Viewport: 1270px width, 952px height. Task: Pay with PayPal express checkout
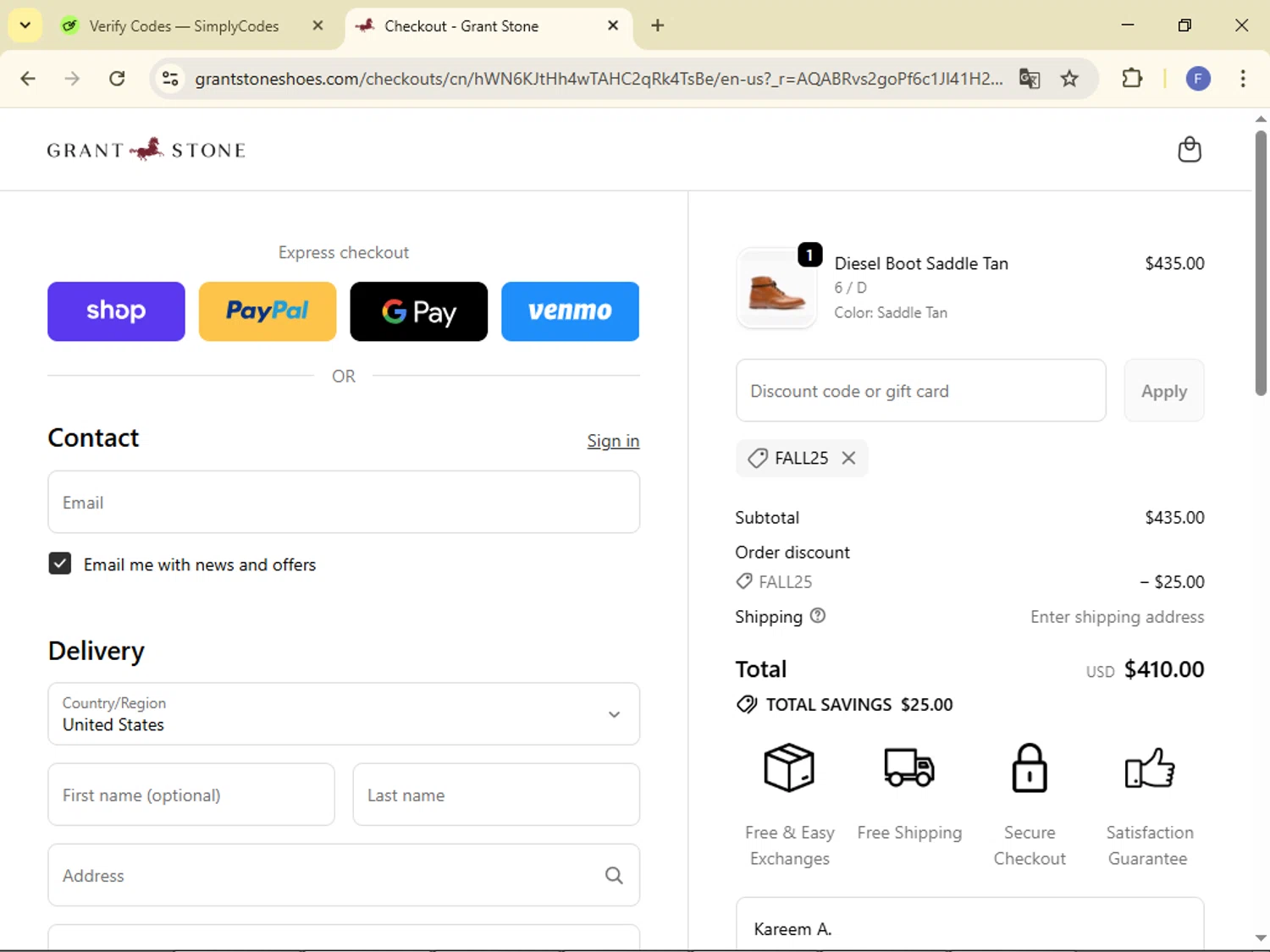[x=268, y=311]
